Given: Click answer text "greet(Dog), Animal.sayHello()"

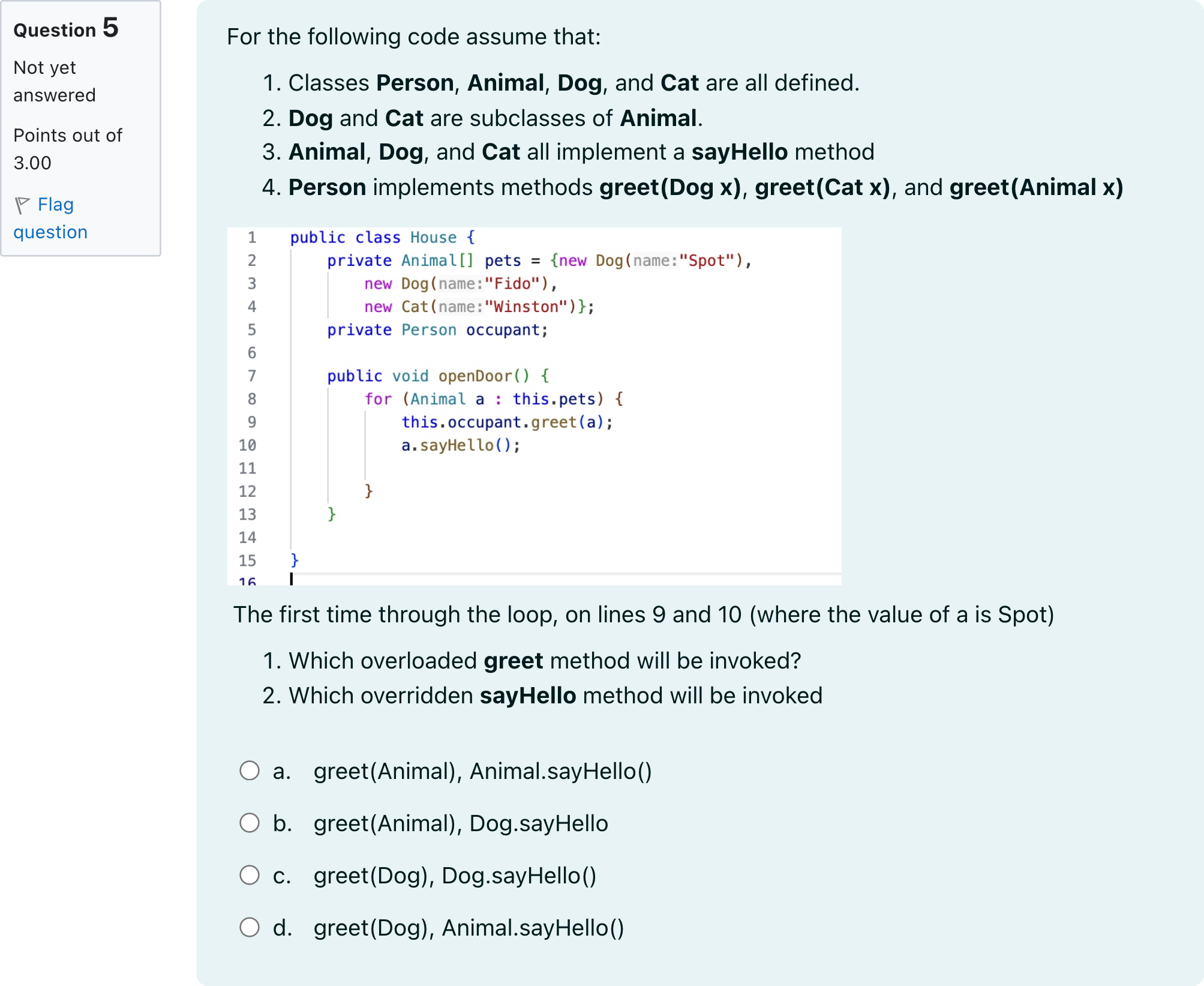Looking at the screenshot, I should tap(469, 928).
